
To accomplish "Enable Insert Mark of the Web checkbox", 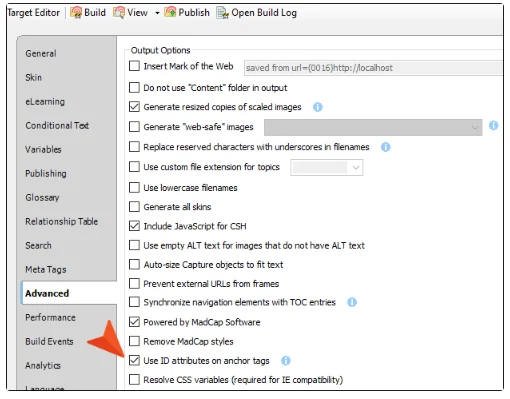I will coord(134,66).
